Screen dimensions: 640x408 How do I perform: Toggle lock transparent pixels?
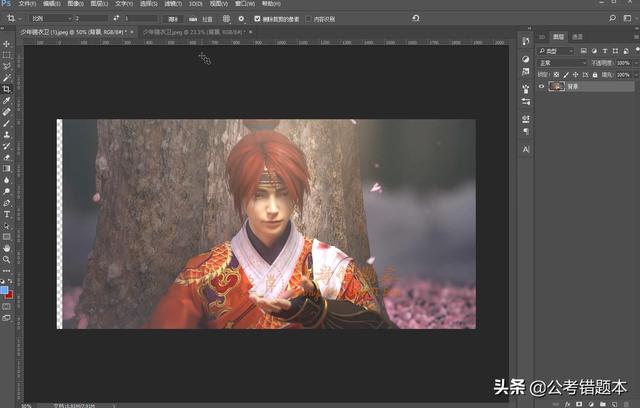tap(556, 75)
